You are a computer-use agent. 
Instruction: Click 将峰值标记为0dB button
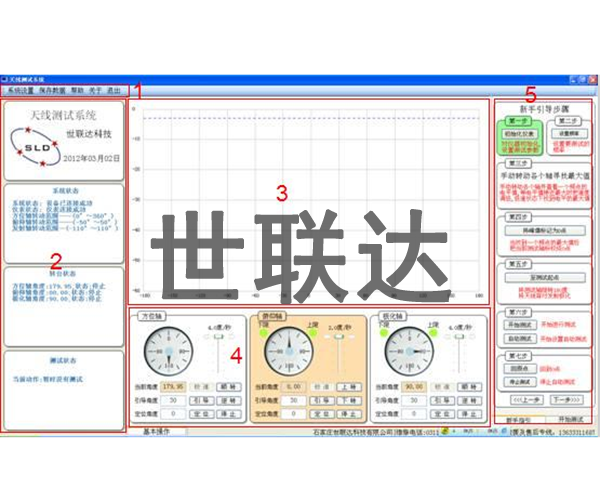pyautogui.click(x=545, y=230)
